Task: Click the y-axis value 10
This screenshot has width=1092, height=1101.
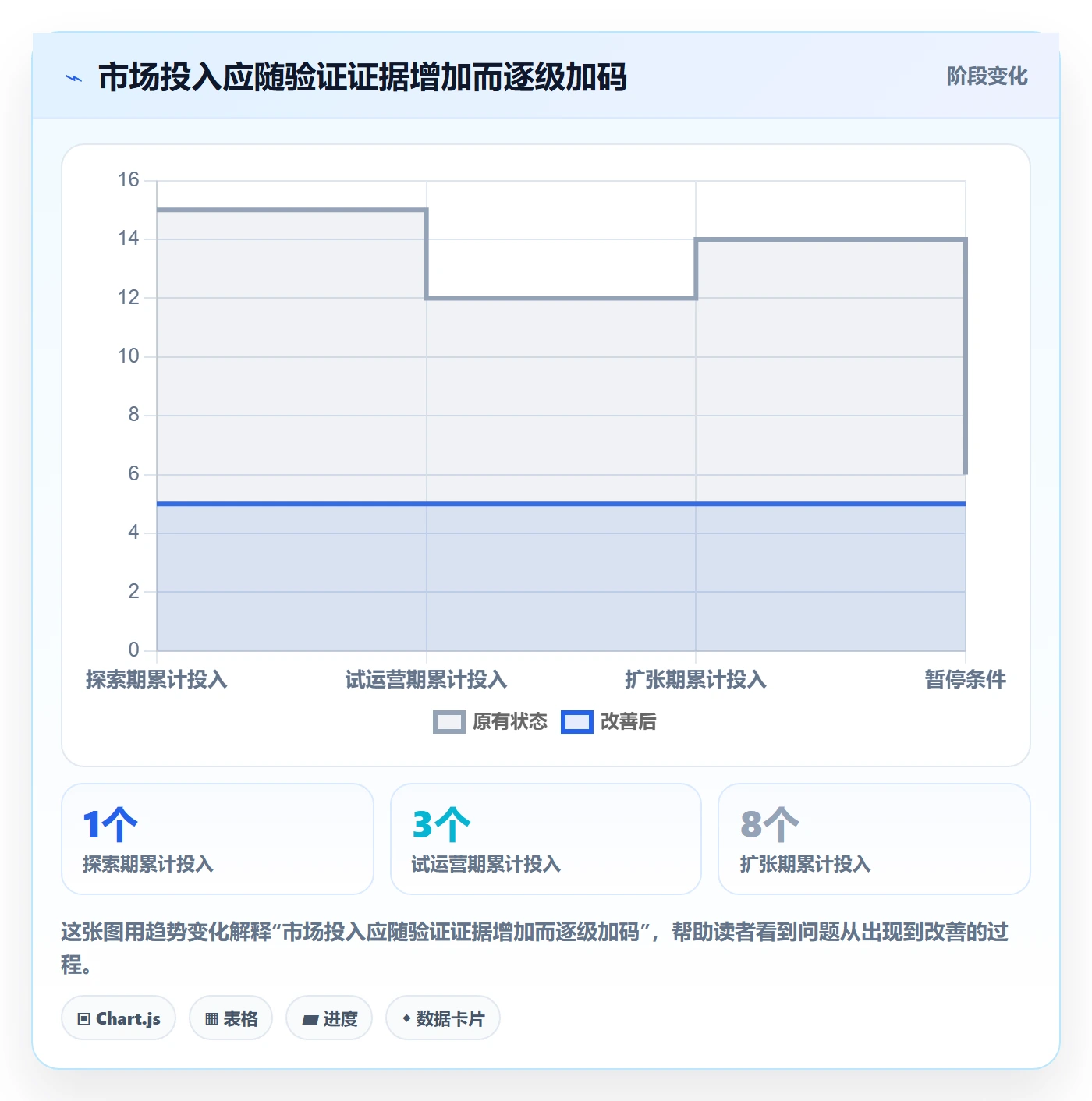Action: coord(129,356)
